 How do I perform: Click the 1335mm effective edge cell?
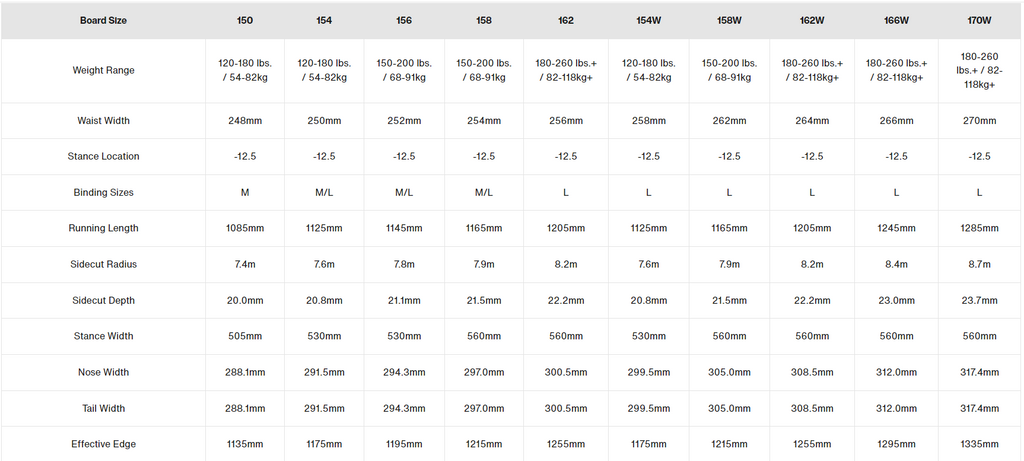[x=979, y=444]
